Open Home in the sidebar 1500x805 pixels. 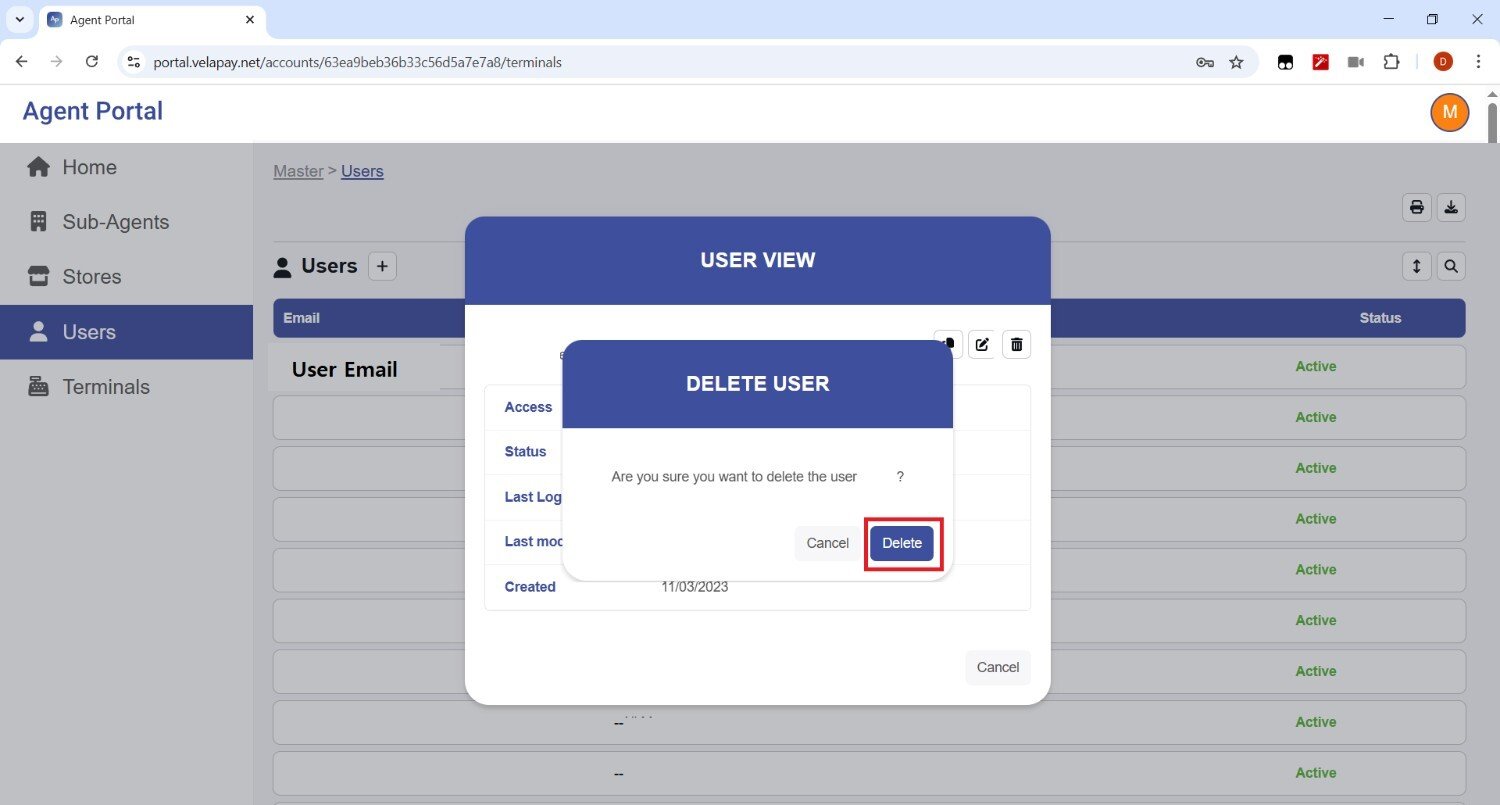pos(89,167)
